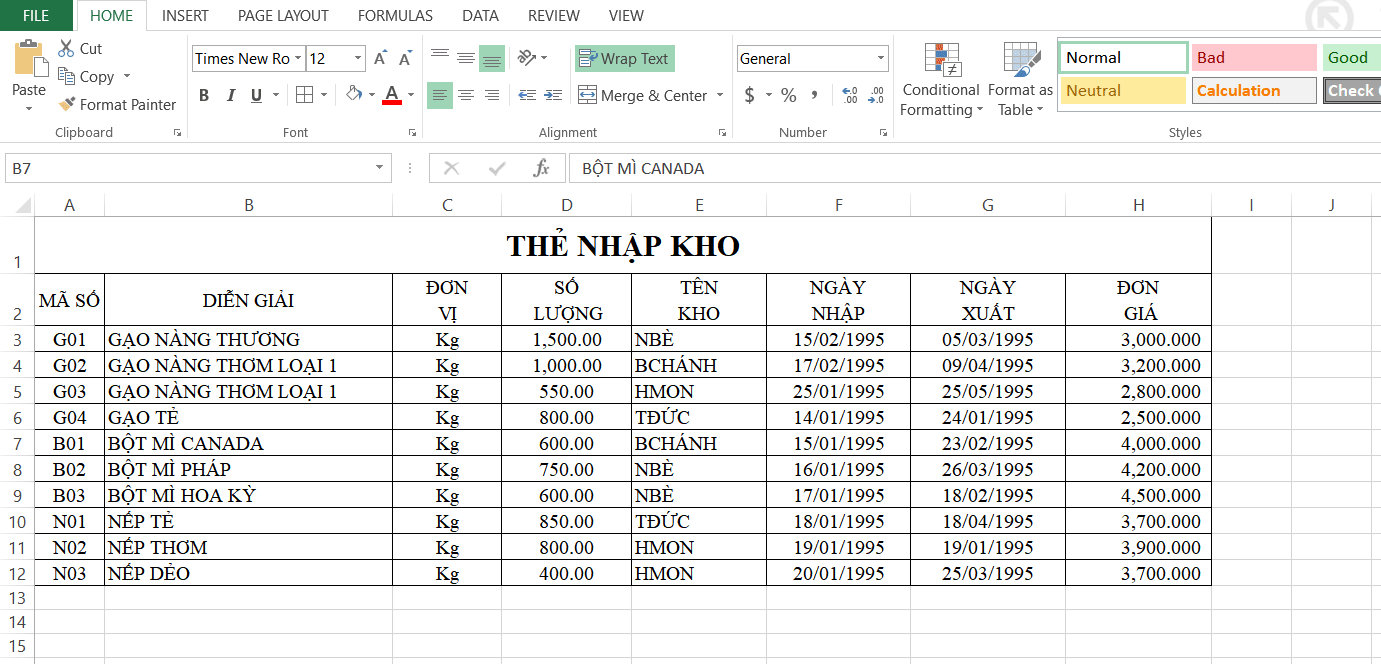1381x664 pixels.
Task: Toggle Italic formatting
Action: coord(231,95)
